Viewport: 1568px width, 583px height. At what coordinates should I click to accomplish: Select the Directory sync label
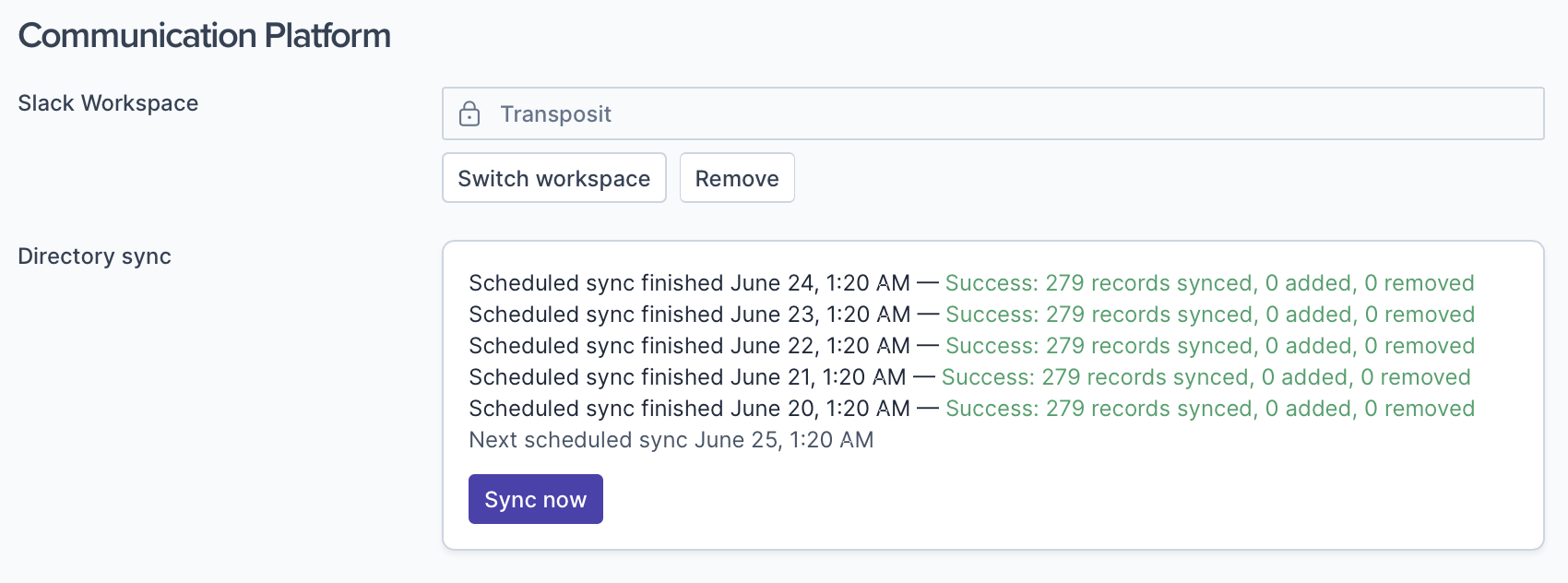[x=94, y=256]
